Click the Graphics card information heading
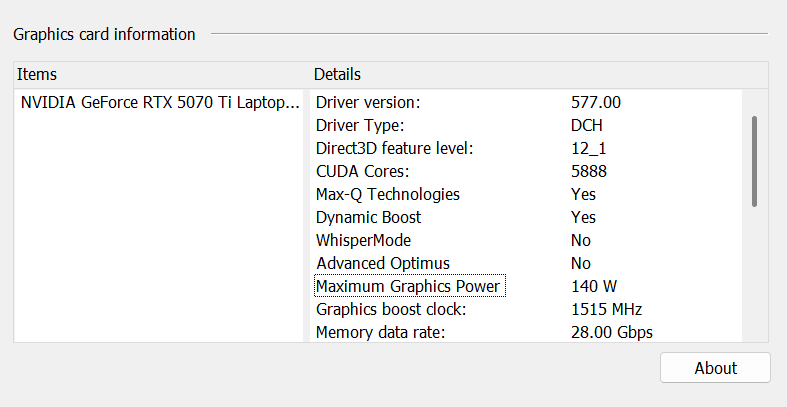 104,34
